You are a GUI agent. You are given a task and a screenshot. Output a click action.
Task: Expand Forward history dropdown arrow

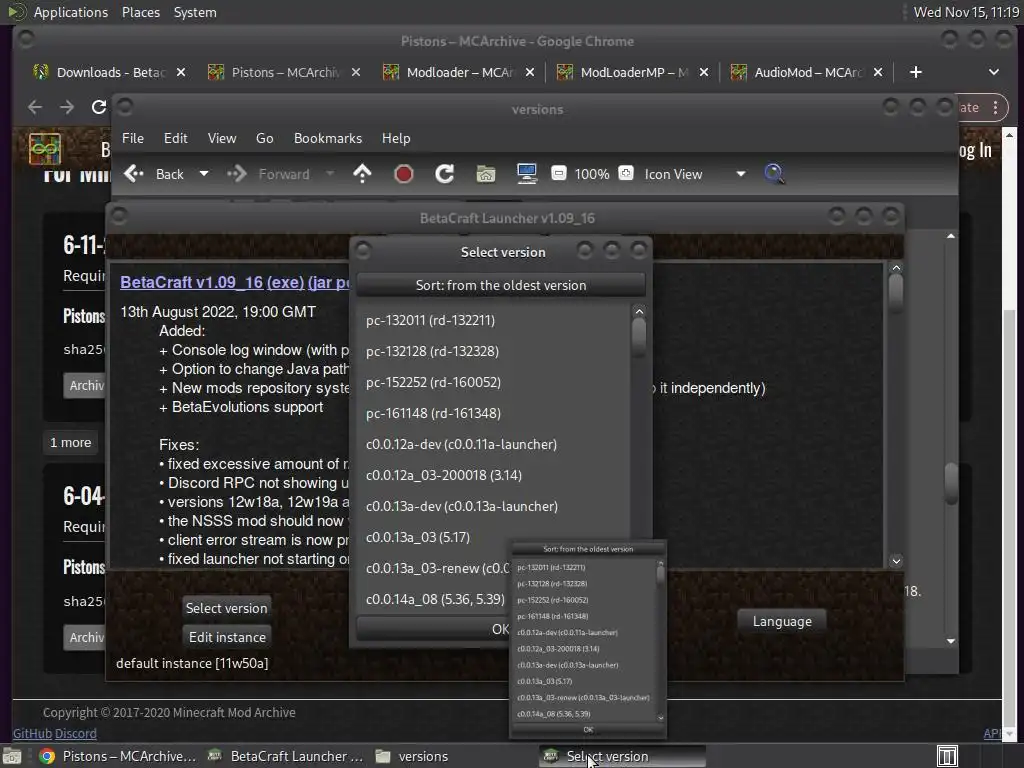pyautogui.click(x=330, y=174)
